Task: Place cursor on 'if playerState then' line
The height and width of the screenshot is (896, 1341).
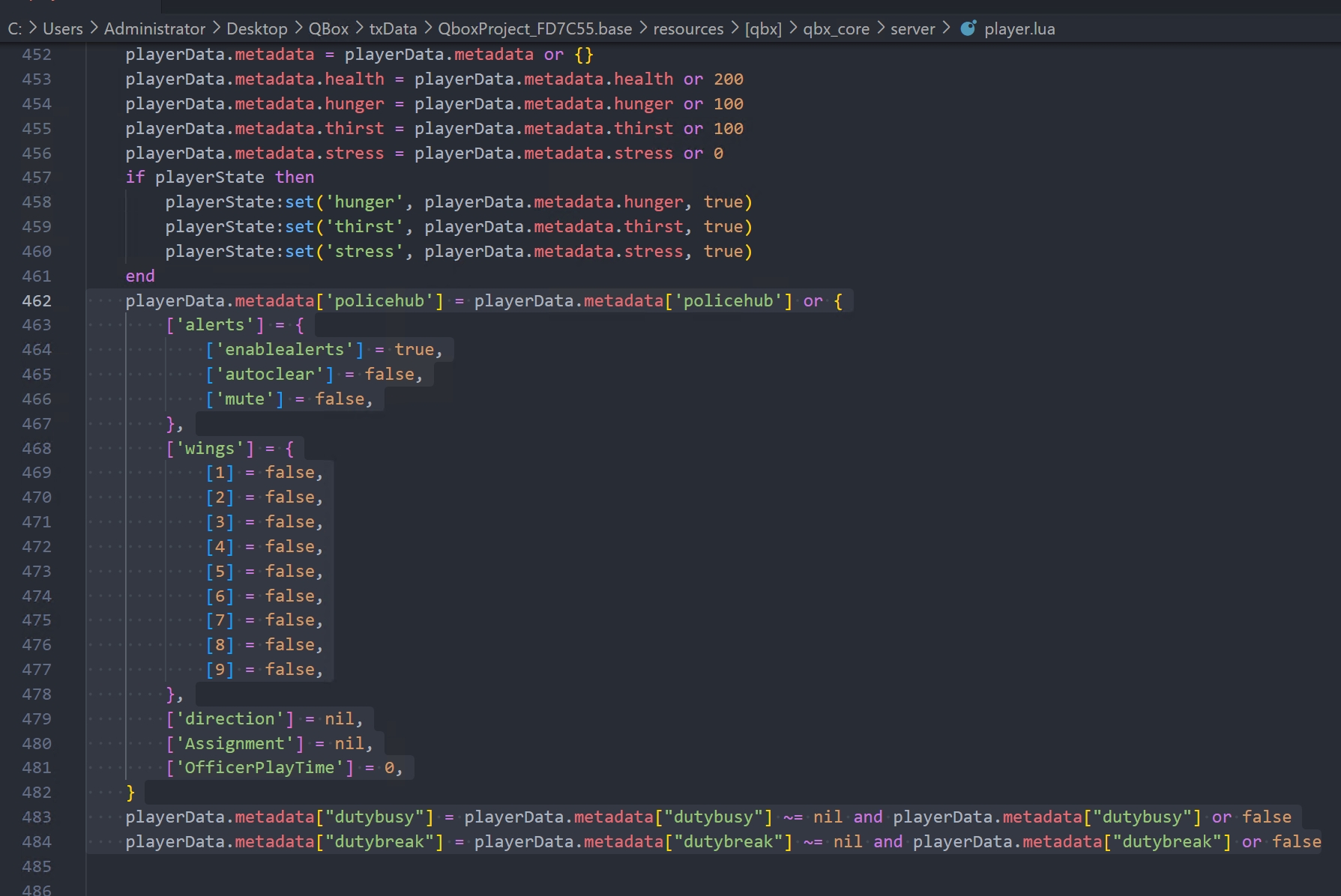Action: tap(220, 178)
